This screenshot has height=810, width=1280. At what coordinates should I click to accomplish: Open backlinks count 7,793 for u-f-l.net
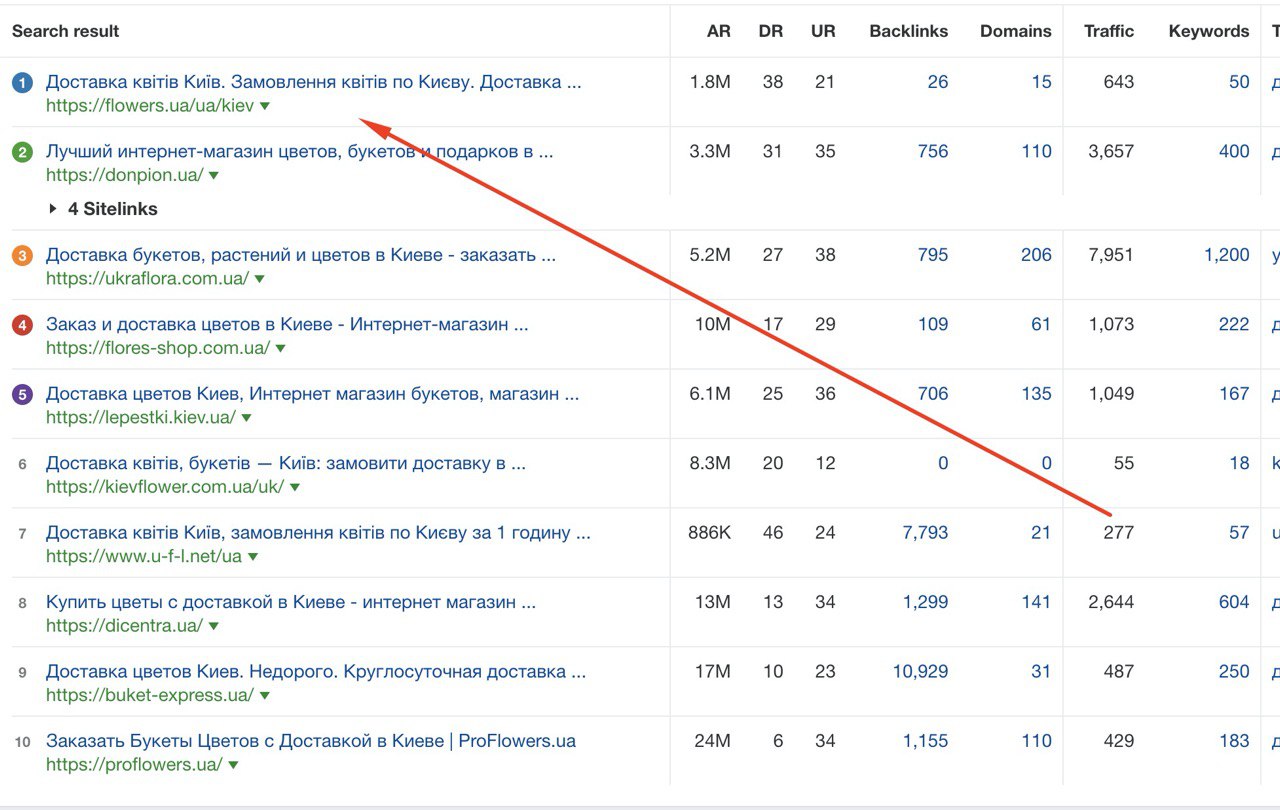coord(925,533)
